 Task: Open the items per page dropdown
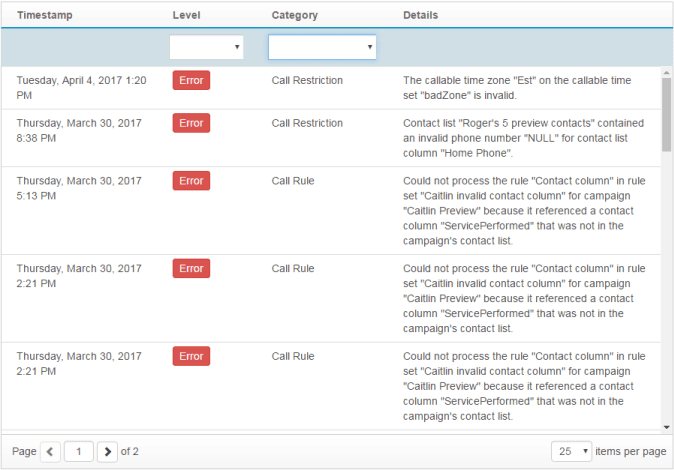pos(571,451)
